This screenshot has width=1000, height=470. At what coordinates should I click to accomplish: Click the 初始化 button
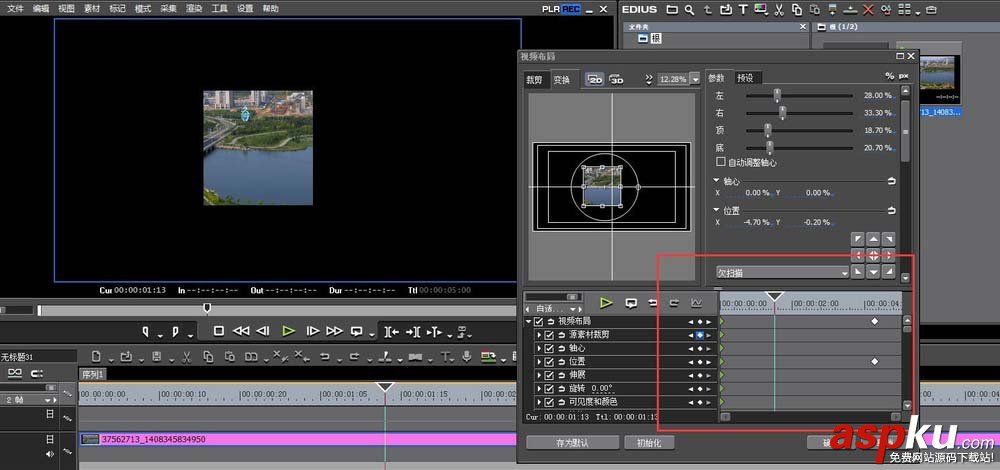point(648,442)
